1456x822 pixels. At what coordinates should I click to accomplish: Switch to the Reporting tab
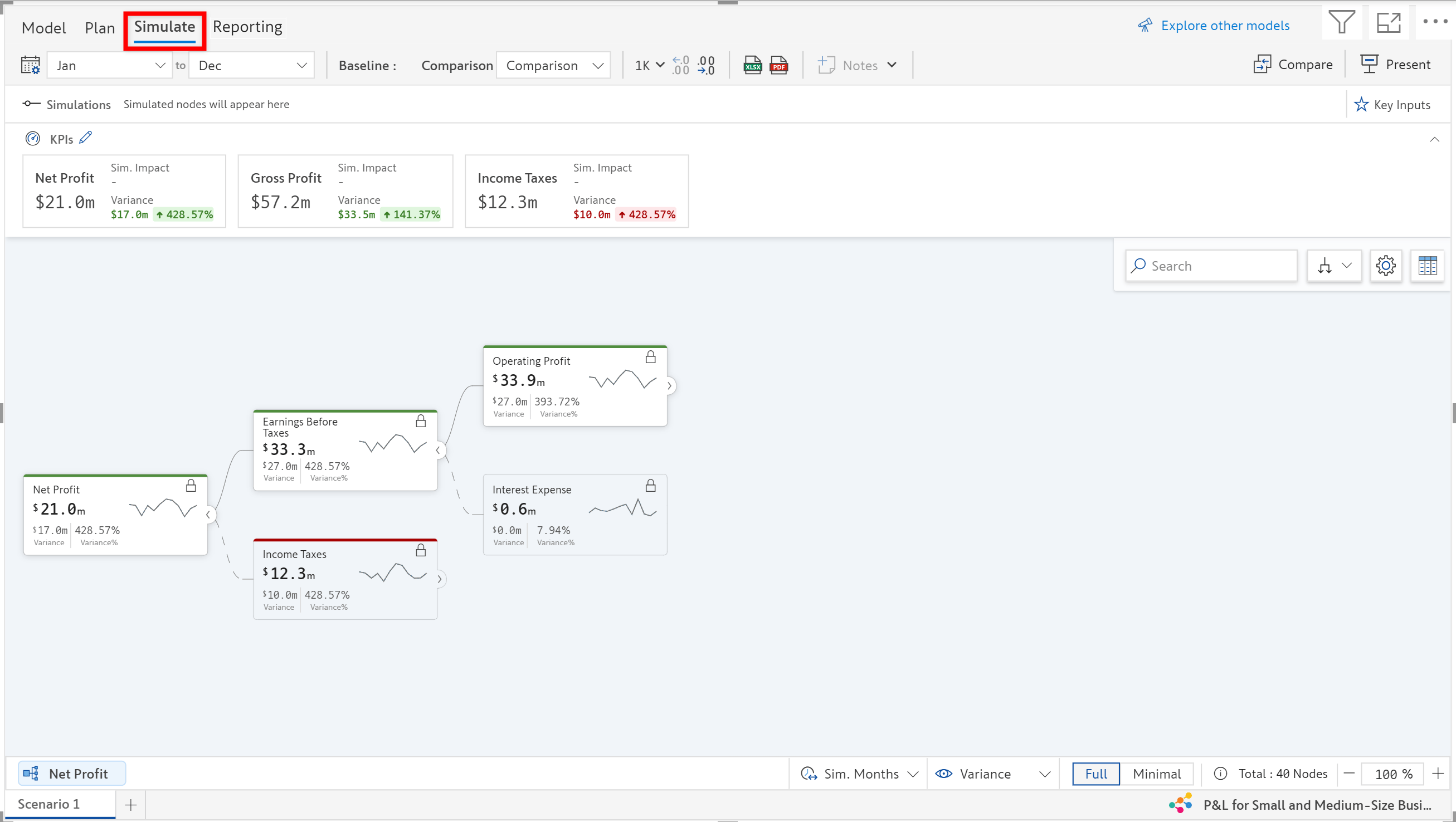tap(247, 27)
